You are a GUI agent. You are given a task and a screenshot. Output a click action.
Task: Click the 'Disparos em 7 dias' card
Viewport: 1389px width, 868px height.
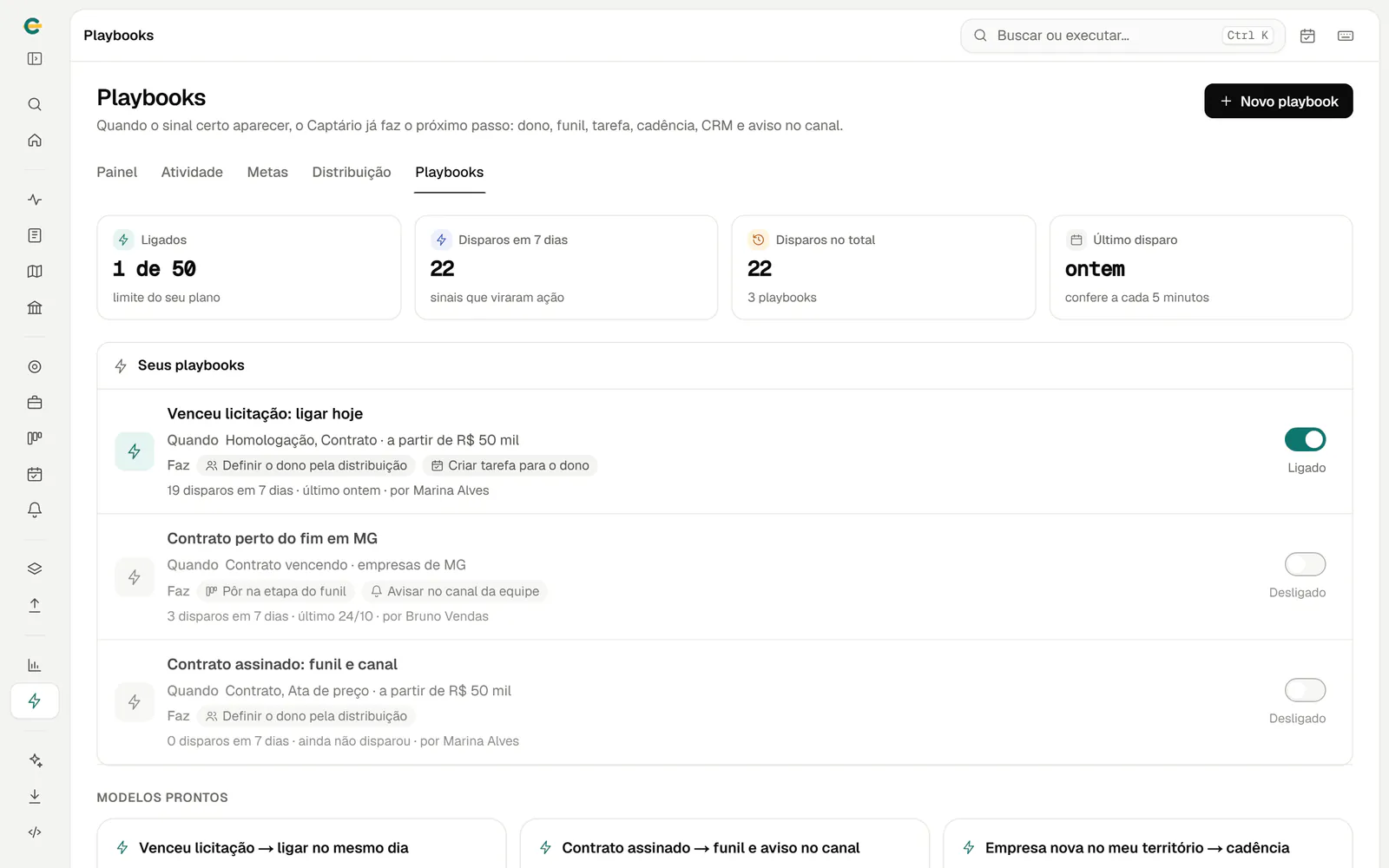pyautogui.click(x=566, y=267)
